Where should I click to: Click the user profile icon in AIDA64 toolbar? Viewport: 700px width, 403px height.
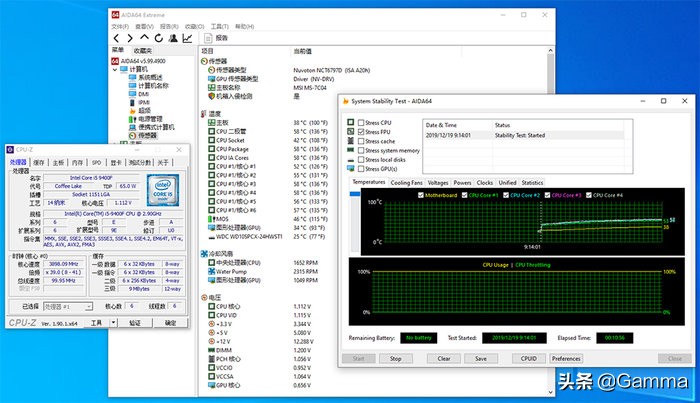[172, 38]
